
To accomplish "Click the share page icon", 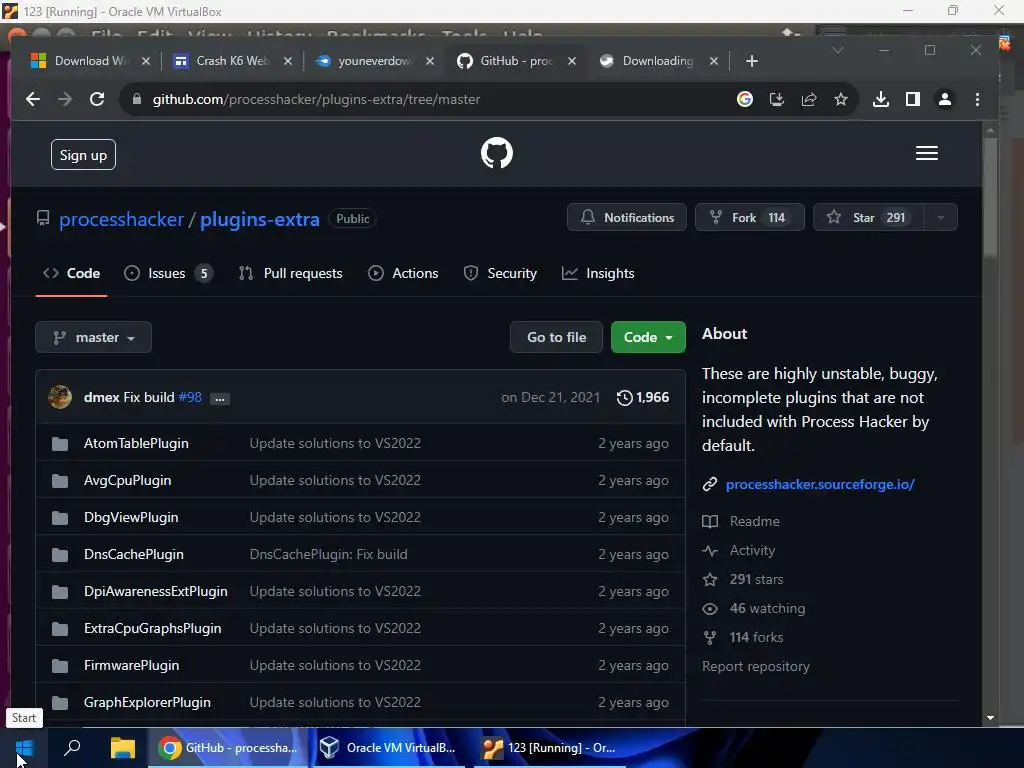I will 808,99.
